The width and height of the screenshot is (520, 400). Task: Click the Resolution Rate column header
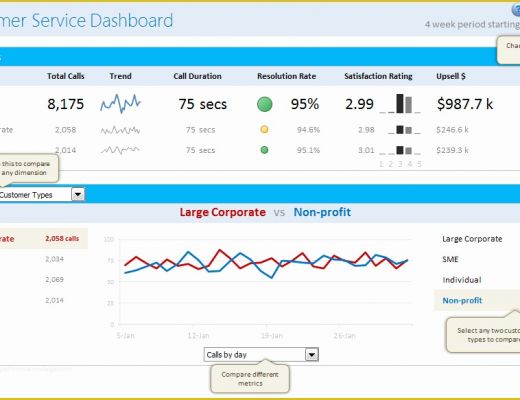point(287,76)
